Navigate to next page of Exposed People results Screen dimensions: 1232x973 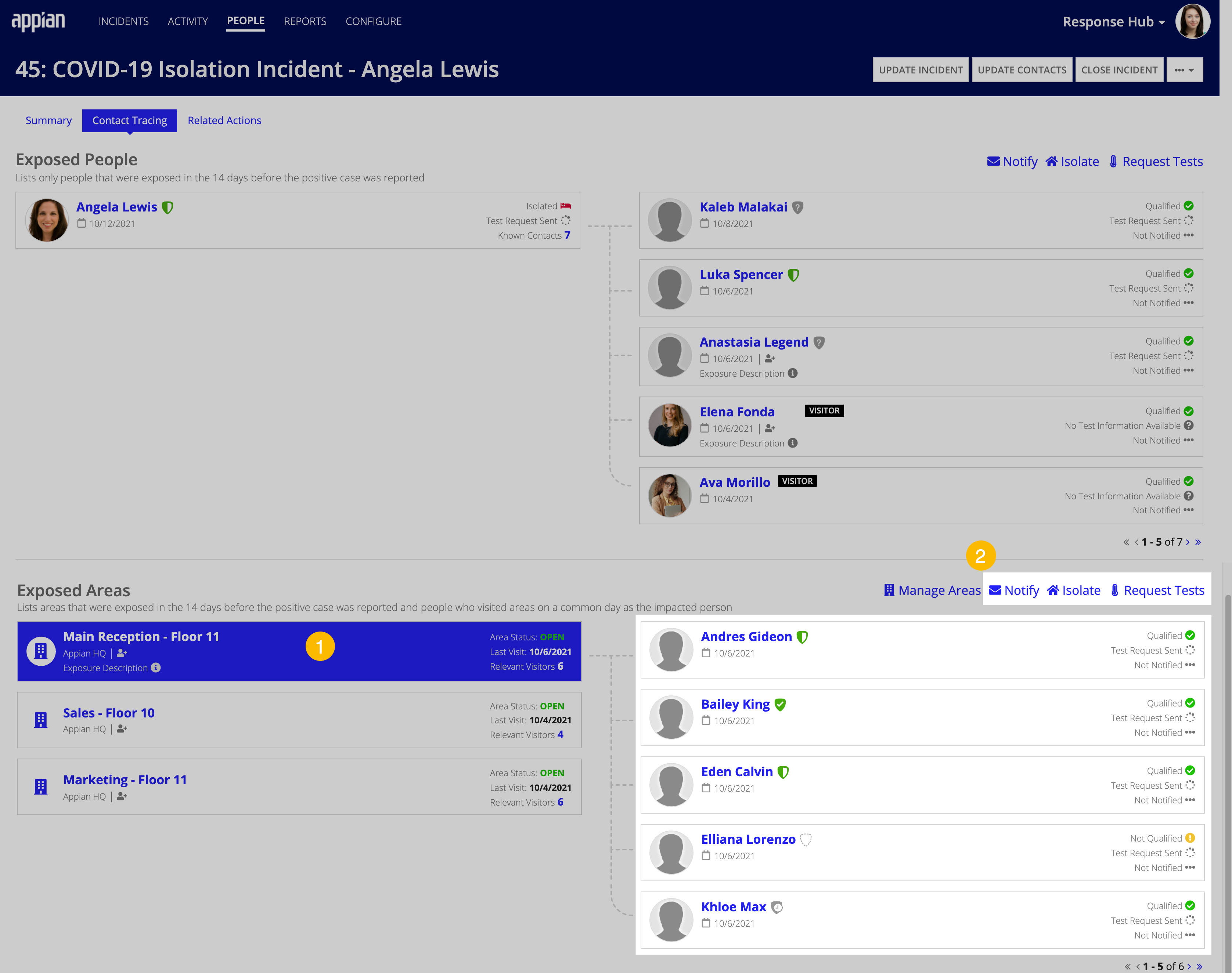coord(1185,542)
